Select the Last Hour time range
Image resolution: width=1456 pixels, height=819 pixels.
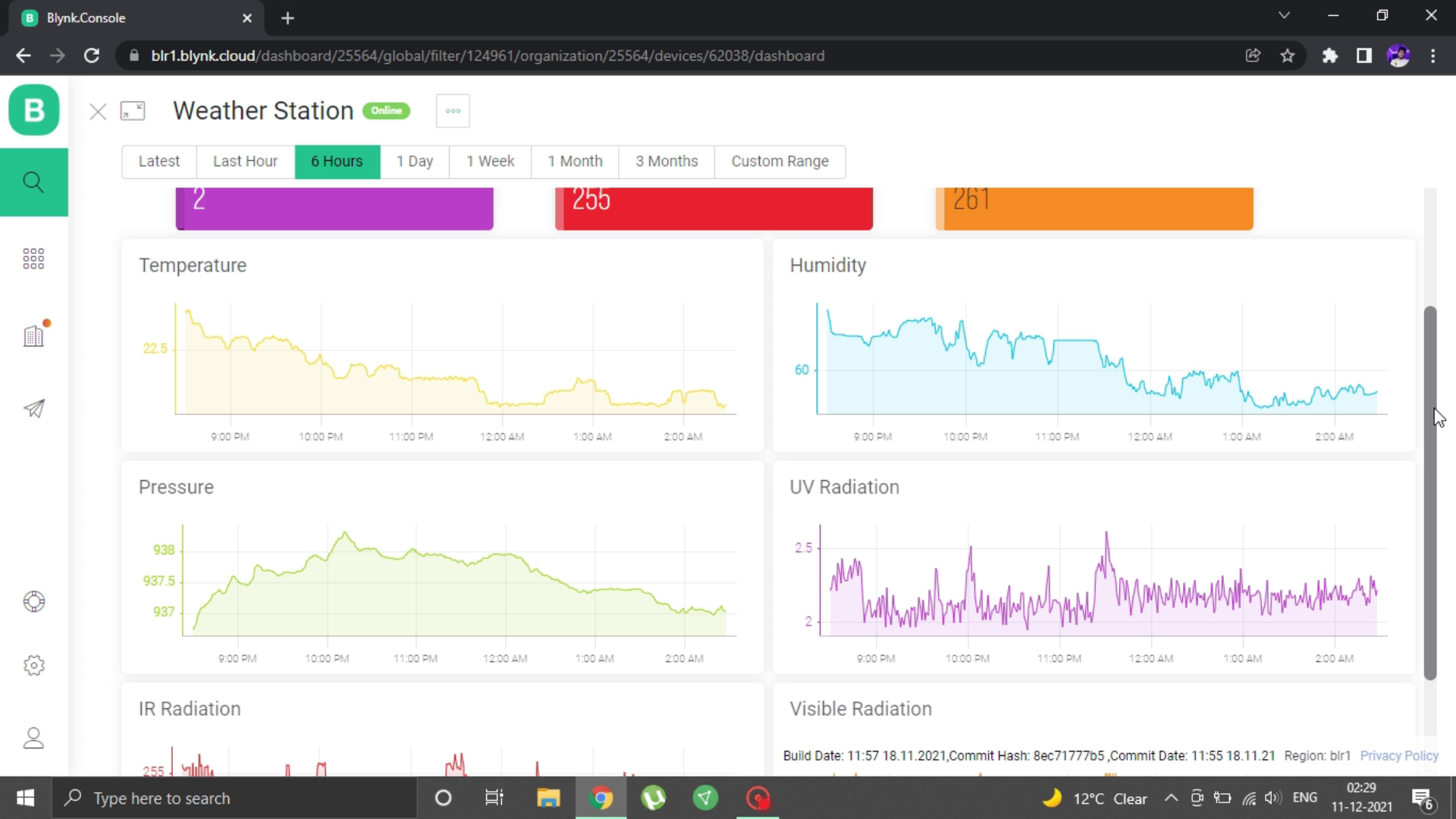[x=245, y=162]
